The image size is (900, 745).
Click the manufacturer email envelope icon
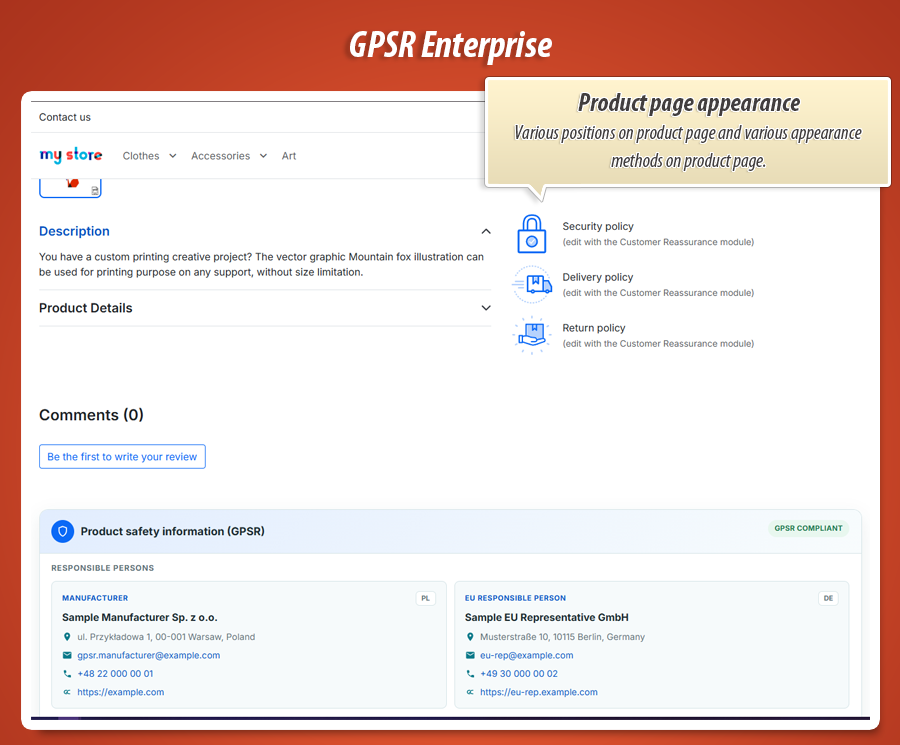point(67,655)
